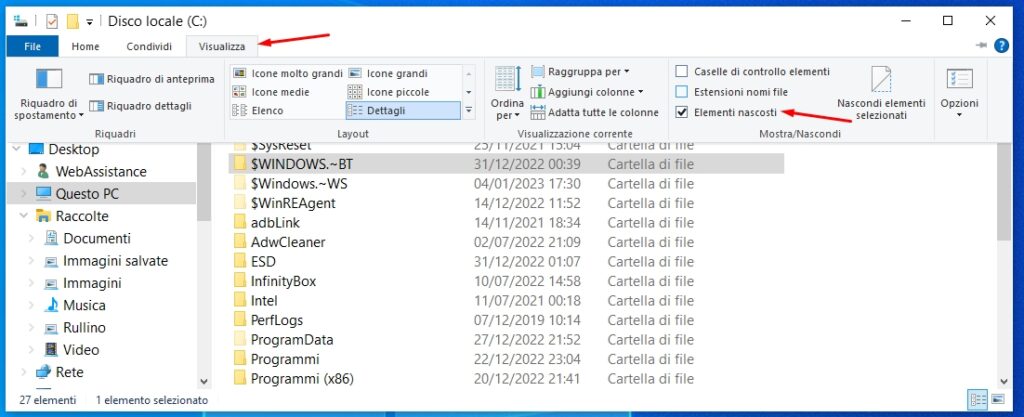The height and width of the screenshot is (417, 1024).
Task: Expand the layout gallery more arrow
Action: [x=468, y=111]
